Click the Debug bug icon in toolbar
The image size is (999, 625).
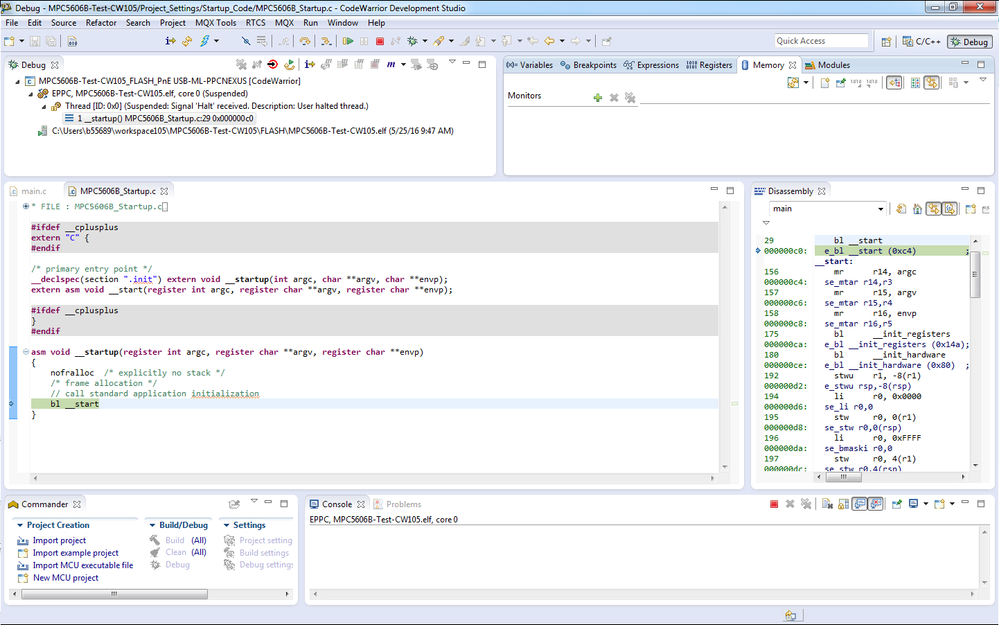[412, 41]
